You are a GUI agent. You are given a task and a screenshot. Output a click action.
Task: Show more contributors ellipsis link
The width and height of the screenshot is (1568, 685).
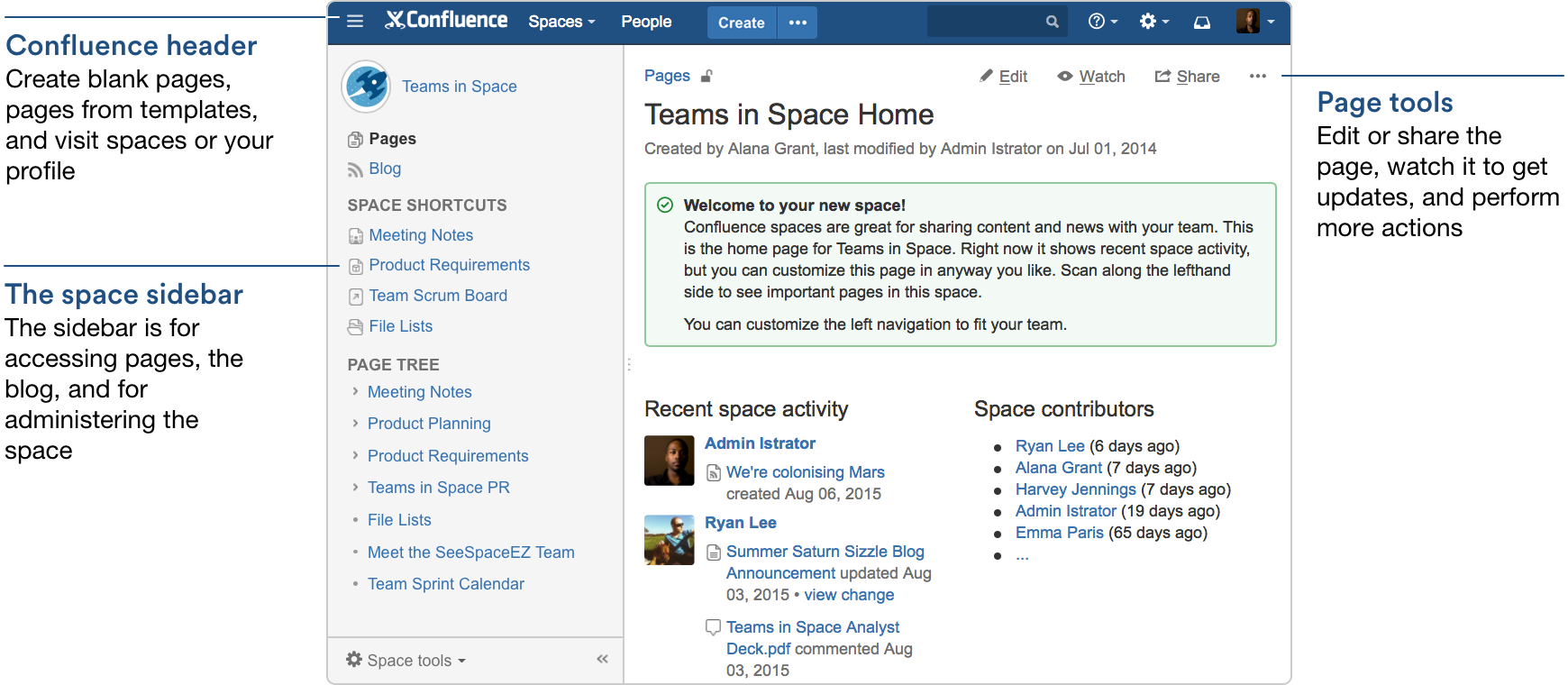1022,555
